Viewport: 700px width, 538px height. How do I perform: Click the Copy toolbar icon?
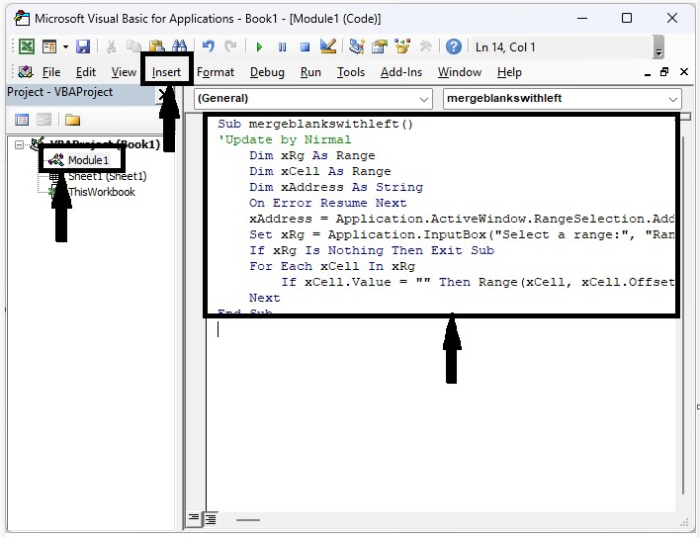click(x=133, y=46)
